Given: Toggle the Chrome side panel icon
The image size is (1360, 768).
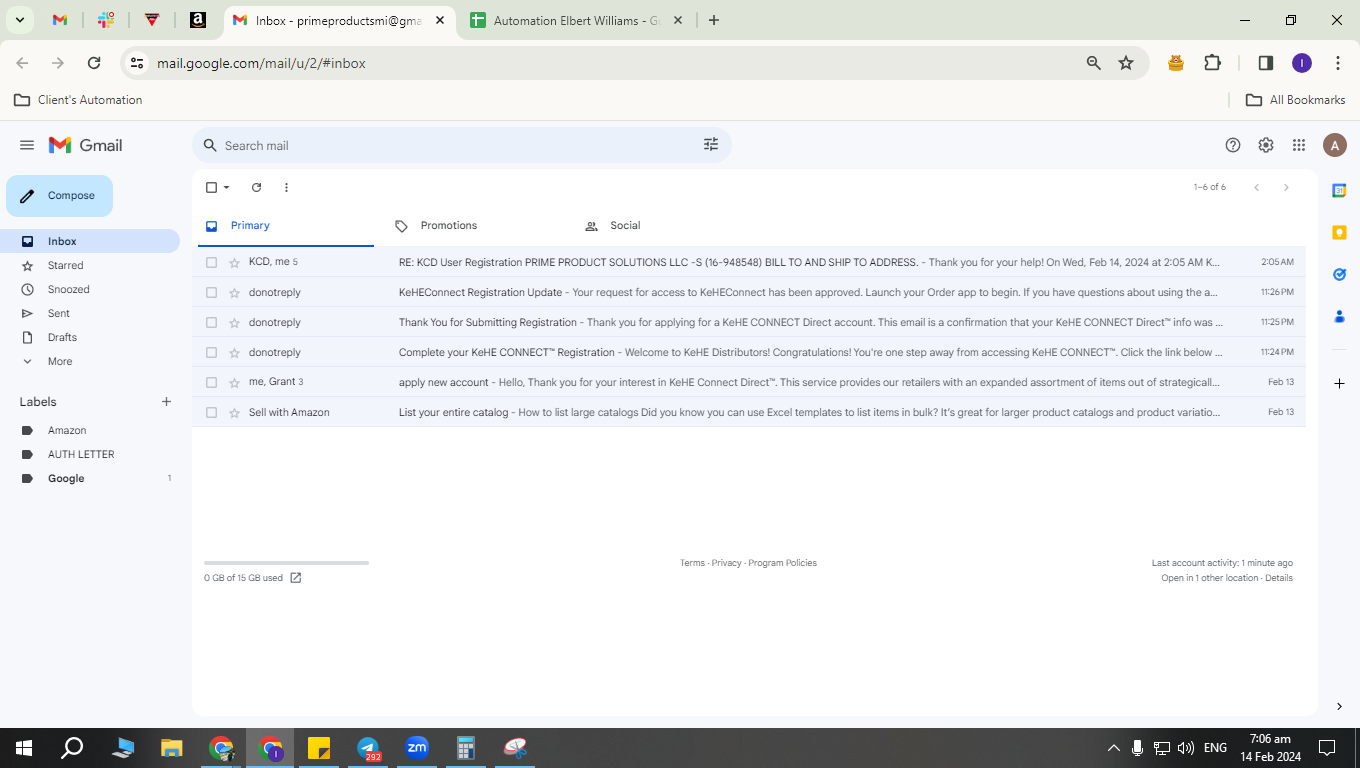Looking at the screenshot, I should (1265, 63).
